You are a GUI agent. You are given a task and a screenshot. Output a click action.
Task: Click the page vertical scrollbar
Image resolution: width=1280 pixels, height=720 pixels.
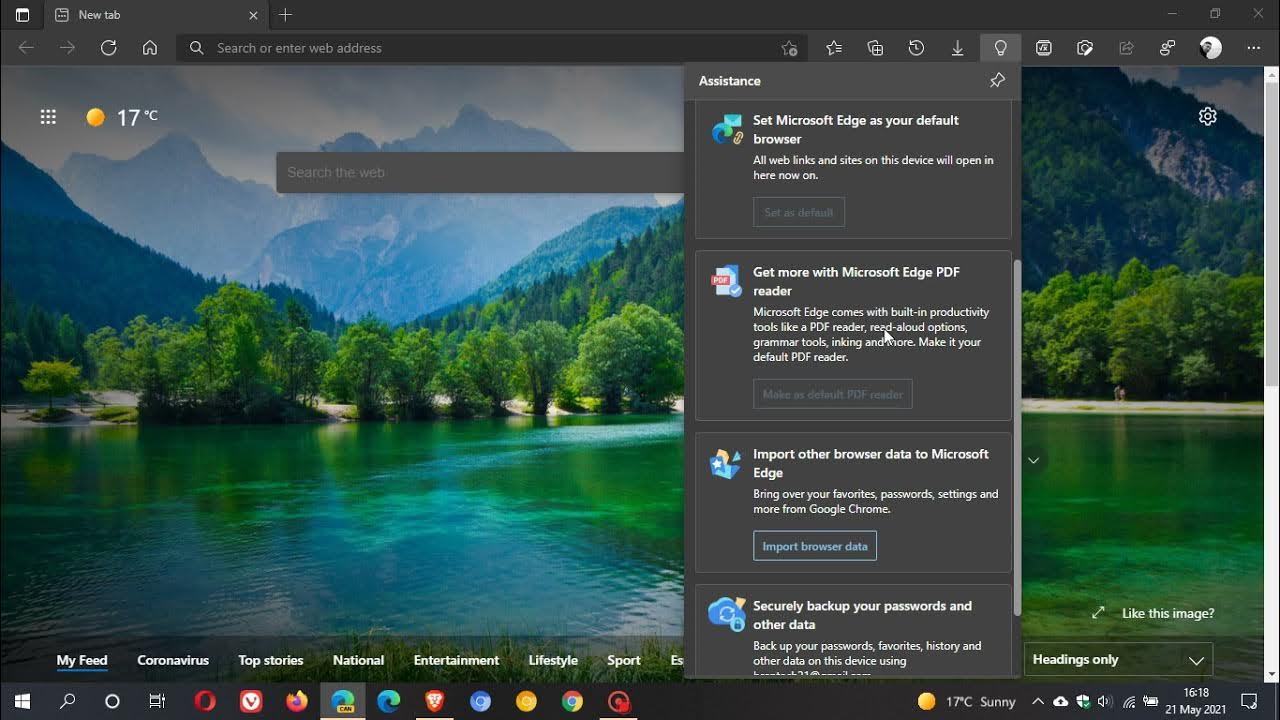point(1272,235)
